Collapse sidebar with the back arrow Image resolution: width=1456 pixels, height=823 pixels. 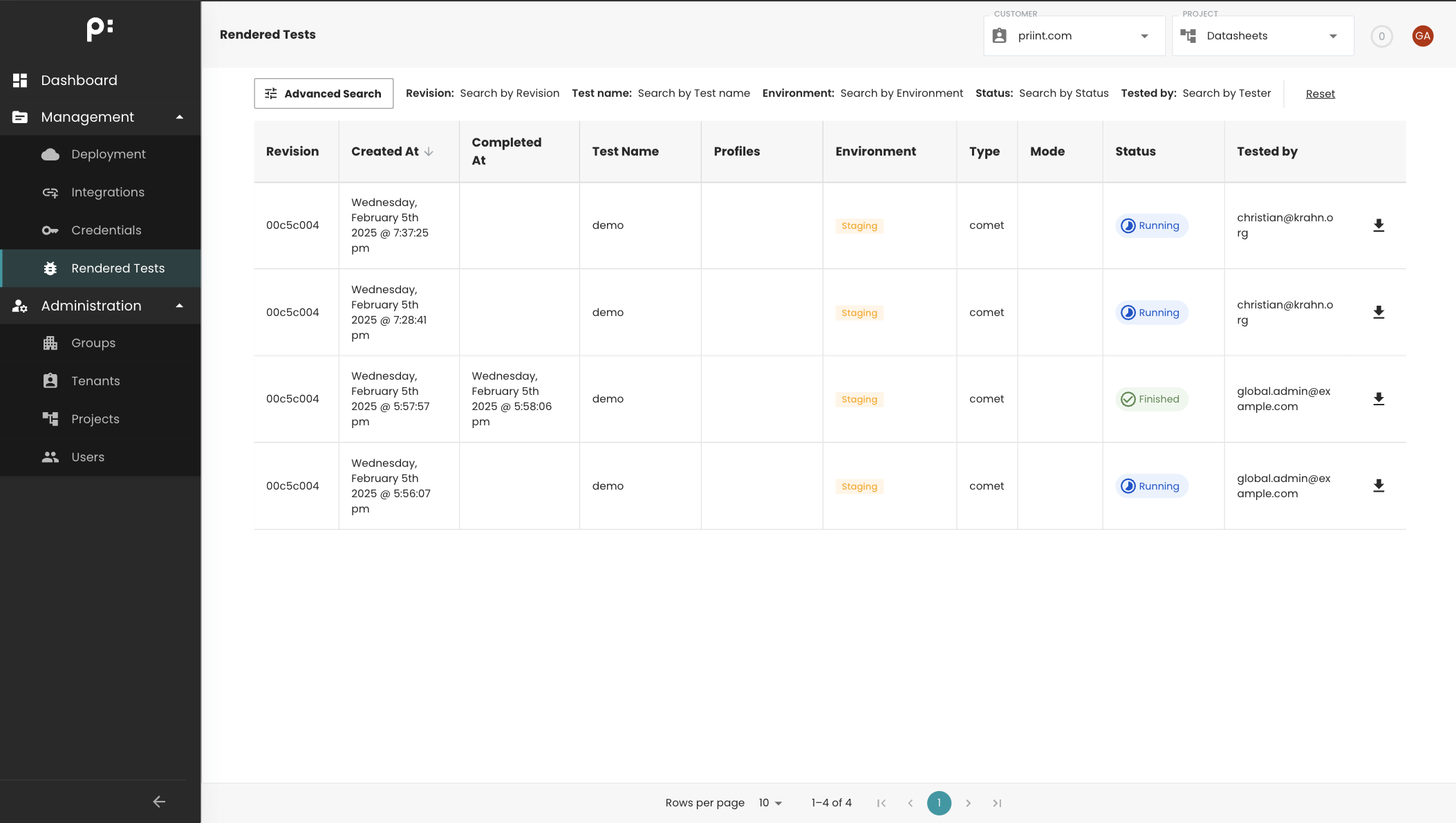click(159, 802)
